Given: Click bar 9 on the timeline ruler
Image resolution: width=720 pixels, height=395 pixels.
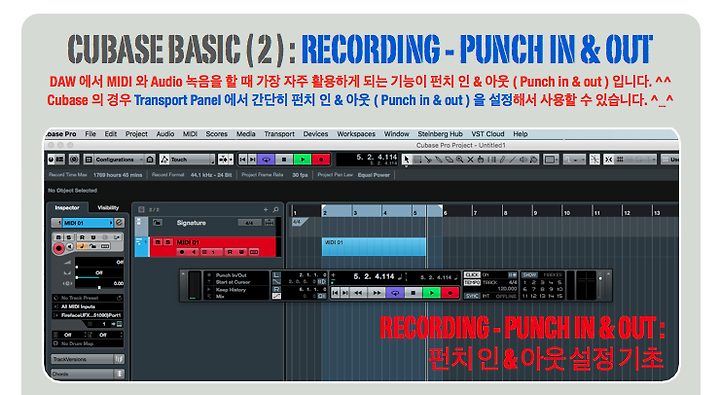Looking at the screenshot, I should point(535,213).
